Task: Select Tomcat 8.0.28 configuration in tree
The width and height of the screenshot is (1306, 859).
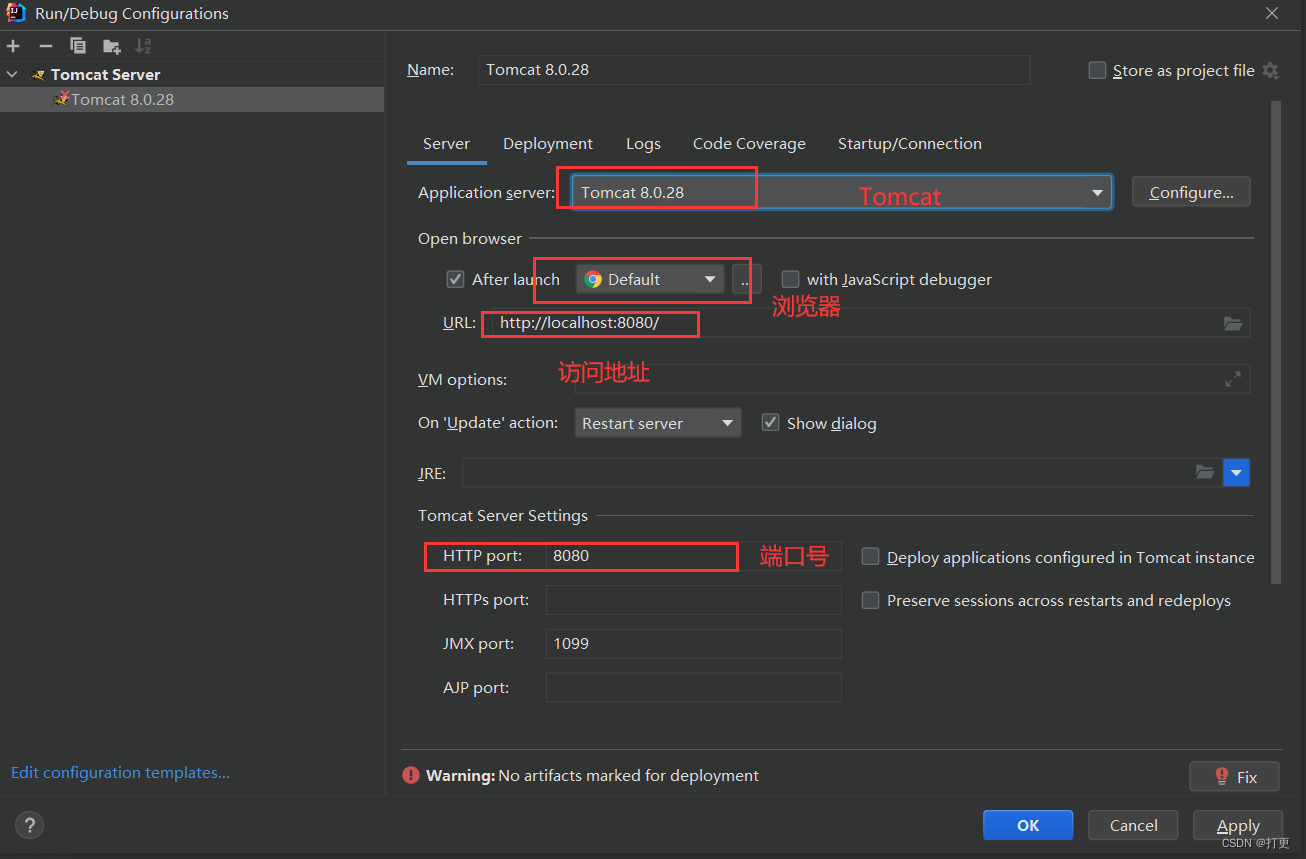Action: 192,99
